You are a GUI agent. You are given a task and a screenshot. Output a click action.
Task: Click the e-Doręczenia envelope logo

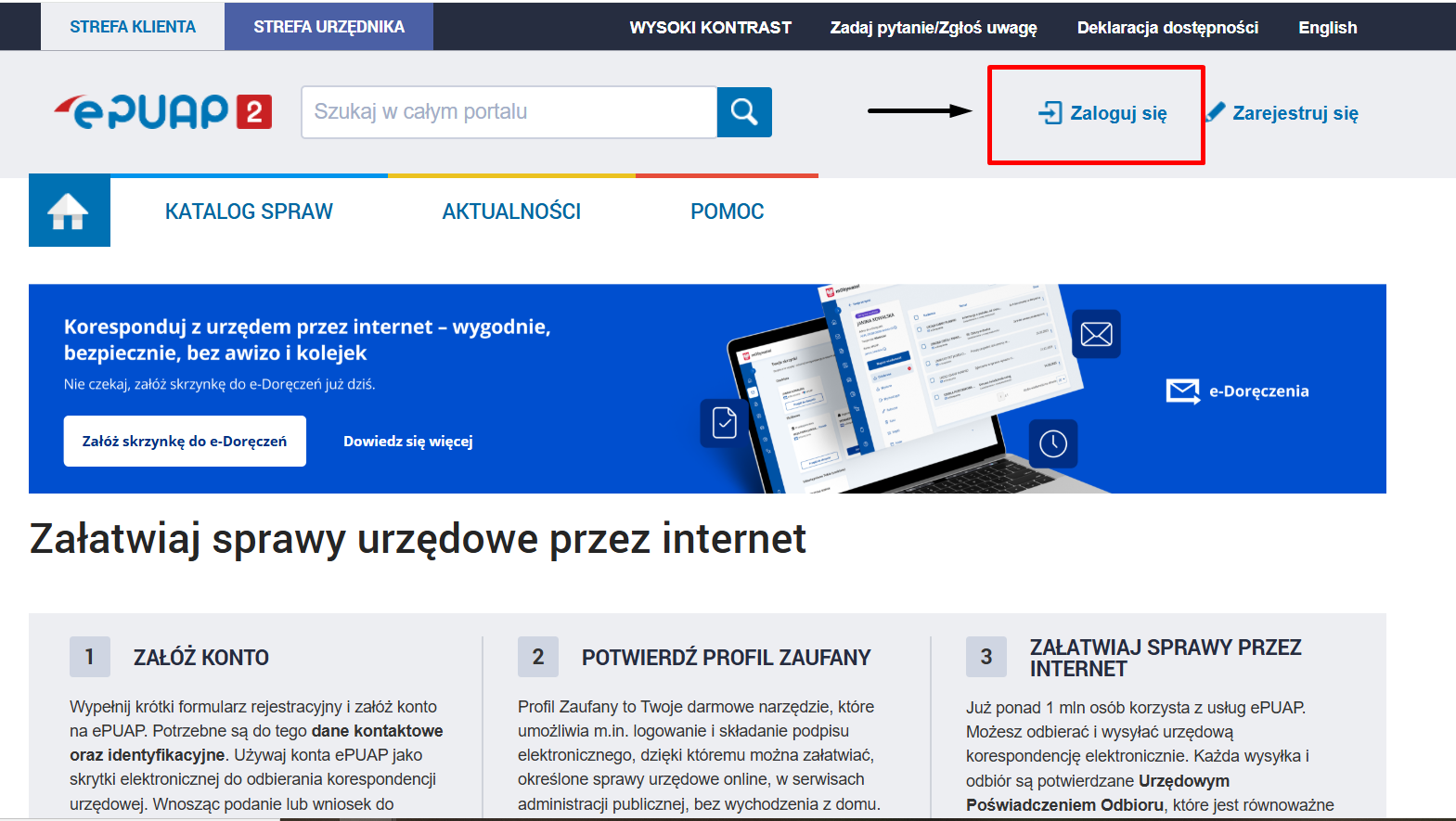click(1183, 391)
